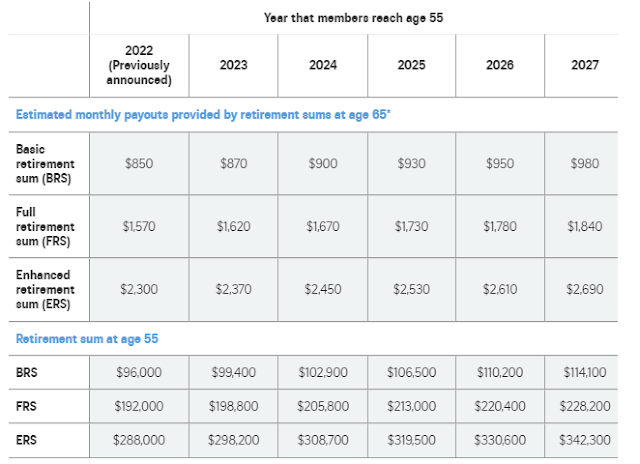The height and width of the screenshot is (464, 640).
Task: Click the $900 BRS payout cell
Action: tap(323, 164)
